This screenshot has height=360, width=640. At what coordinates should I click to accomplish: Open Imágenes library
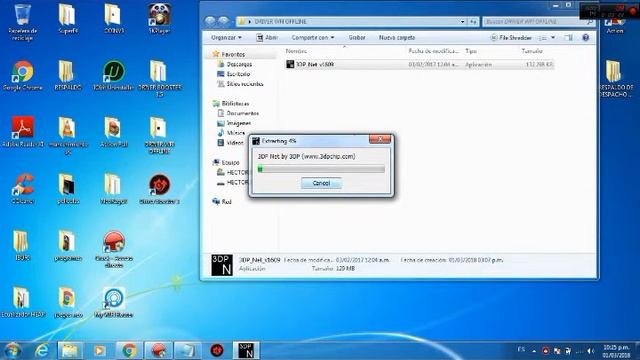(238, 123)
